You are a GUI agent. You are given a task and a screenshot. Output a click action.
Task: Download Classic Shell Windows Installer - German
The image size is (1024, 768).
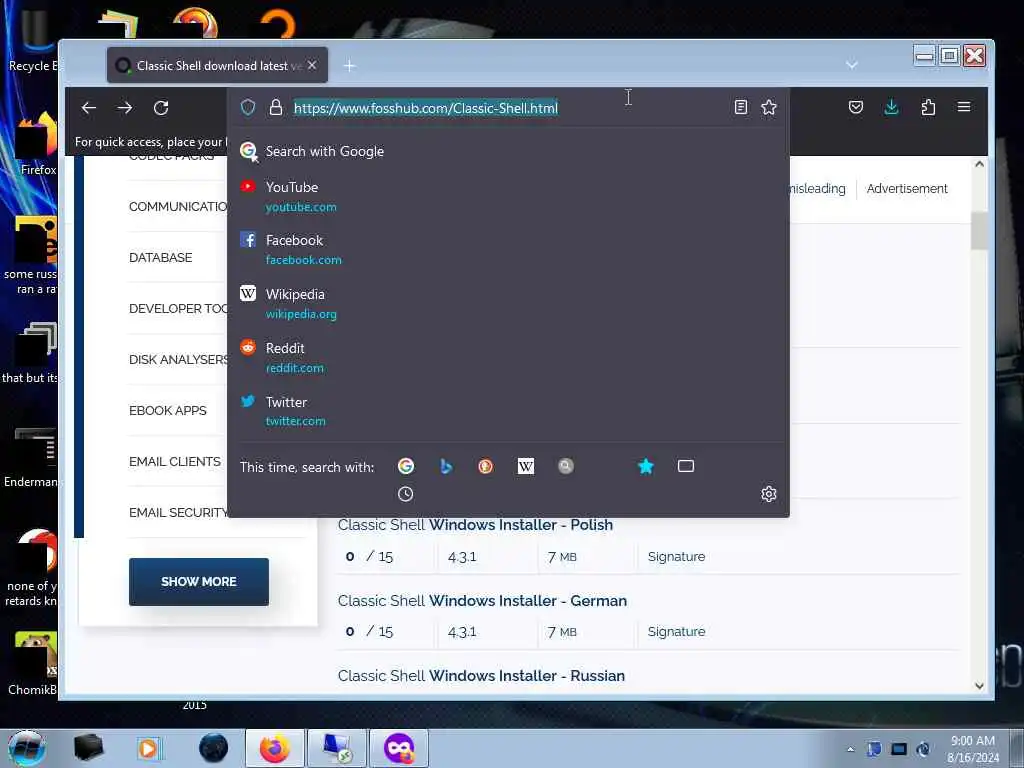tap(482, 600)
